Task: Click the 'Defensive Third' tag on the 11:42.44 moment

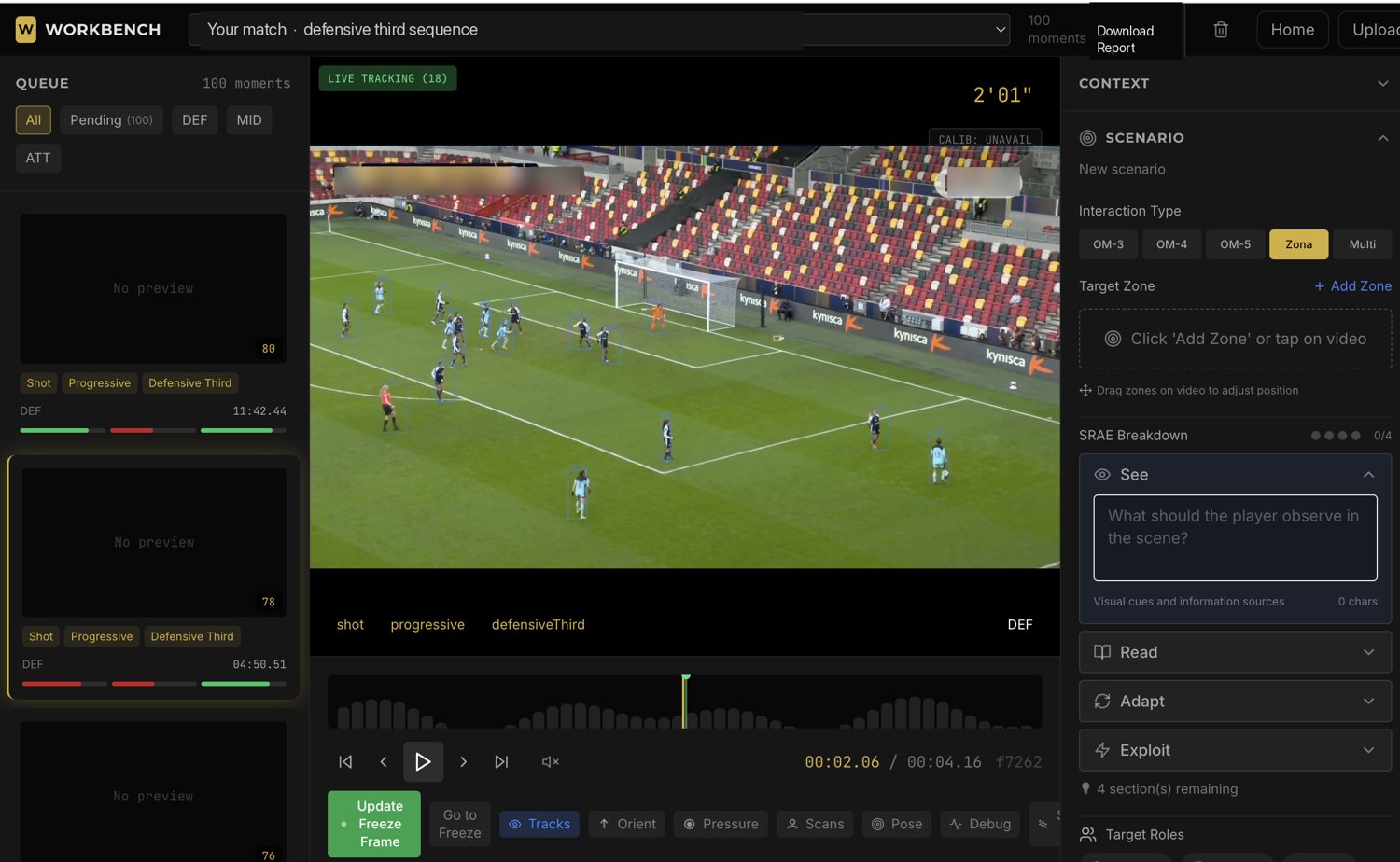Action: 190,383
